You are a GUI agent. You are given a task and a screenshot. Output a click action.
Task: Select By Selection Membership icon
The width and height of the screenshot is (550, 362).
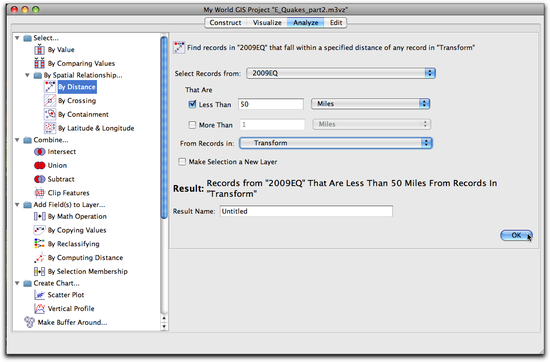coord(39,271)
